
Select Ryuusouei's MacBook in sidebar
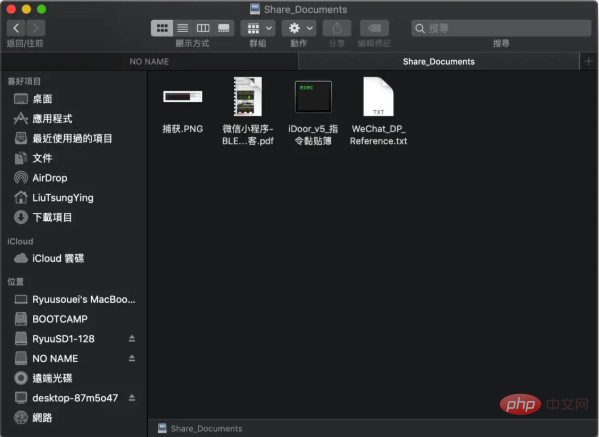tap(74, 299)
